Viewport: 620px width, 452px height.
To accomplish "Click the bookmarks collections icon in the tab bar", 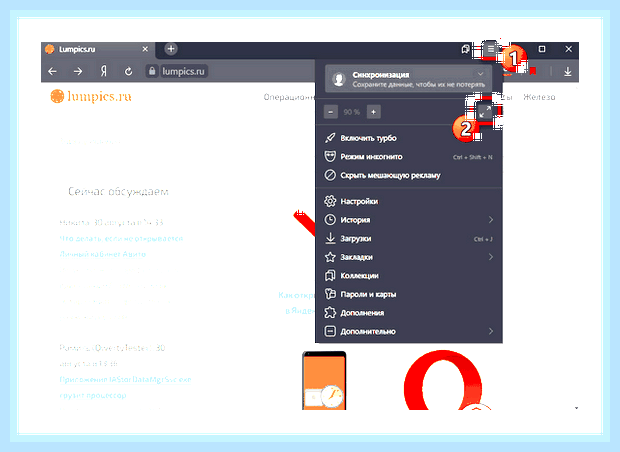I will pos(465,49).
